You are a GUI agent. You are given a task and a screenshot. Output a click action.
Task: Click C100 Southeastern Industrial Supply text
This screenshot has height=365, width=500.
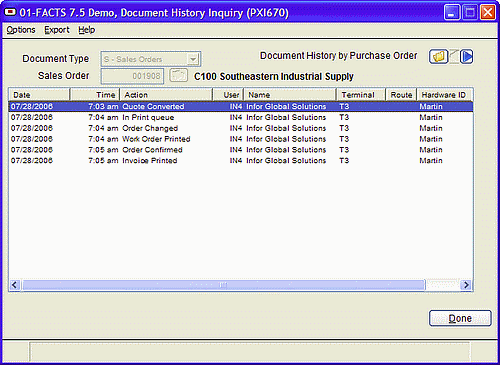(x=273, y=77)
